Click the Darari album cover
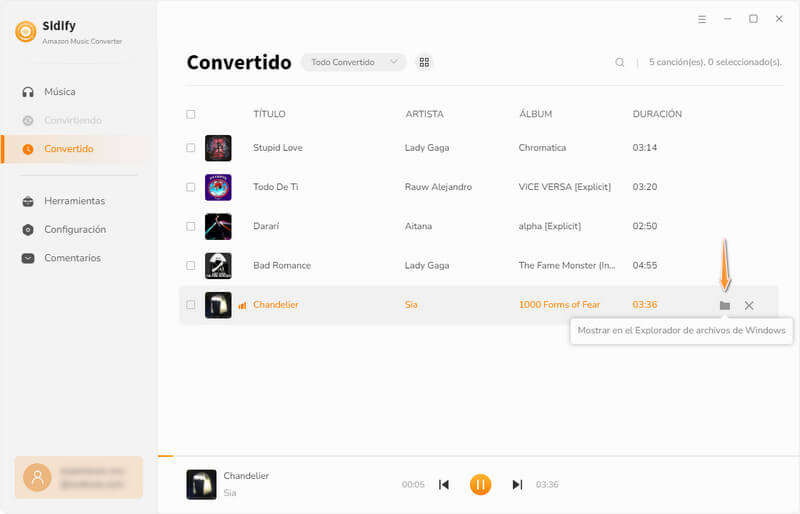Viewport: 800px width, 514px height. [x=218, y=227]
